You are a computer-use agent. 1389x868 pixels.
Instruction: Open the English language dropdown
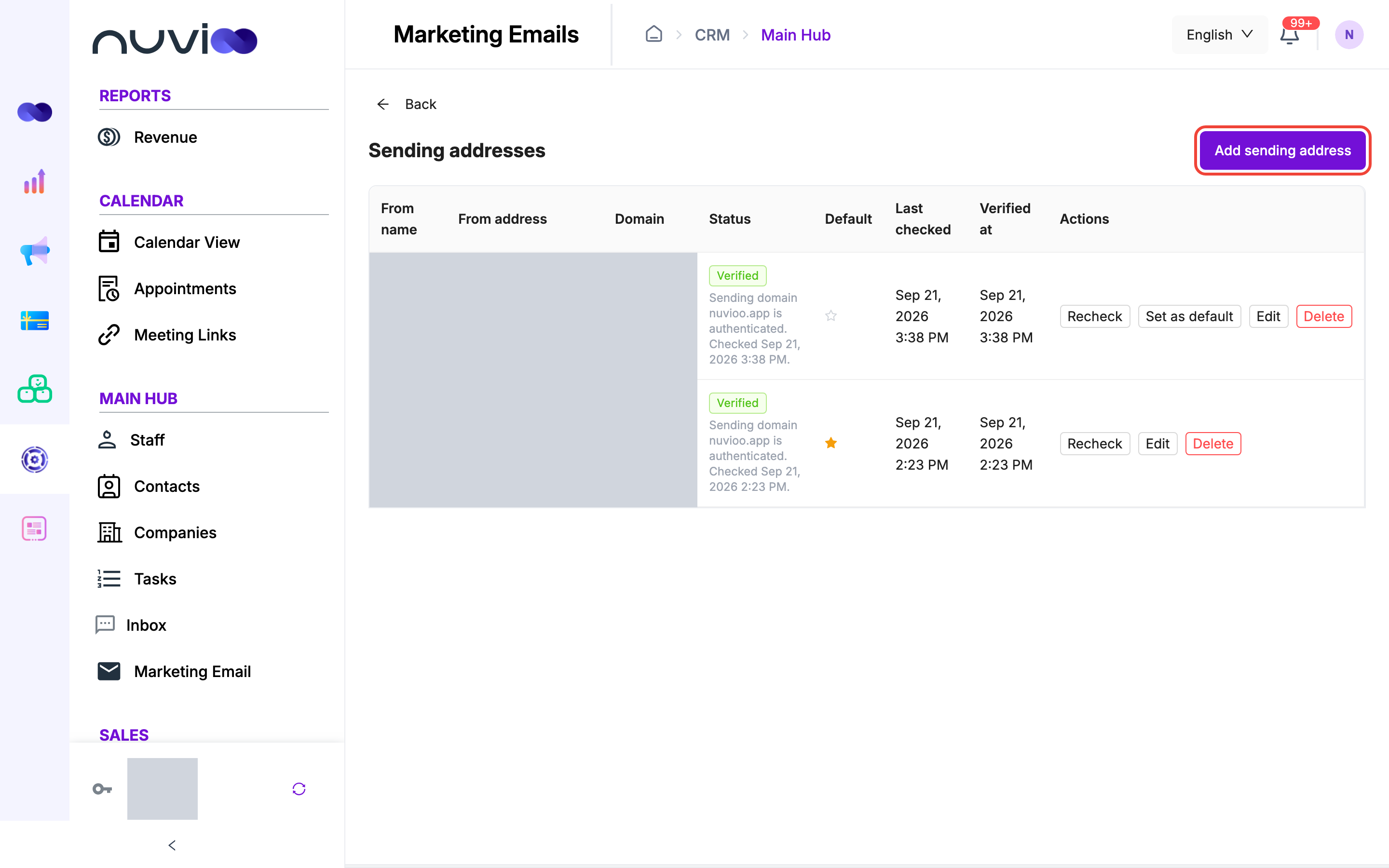(x=1220, y=34)
